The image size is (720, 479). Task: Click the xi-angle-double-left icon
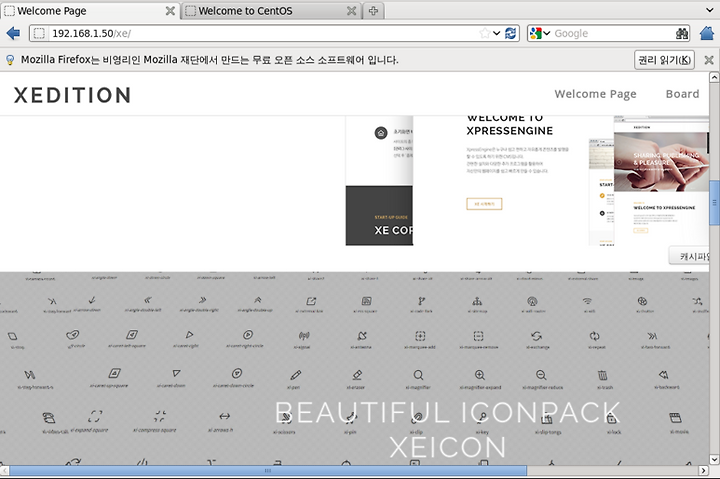(x=147, y=300)
